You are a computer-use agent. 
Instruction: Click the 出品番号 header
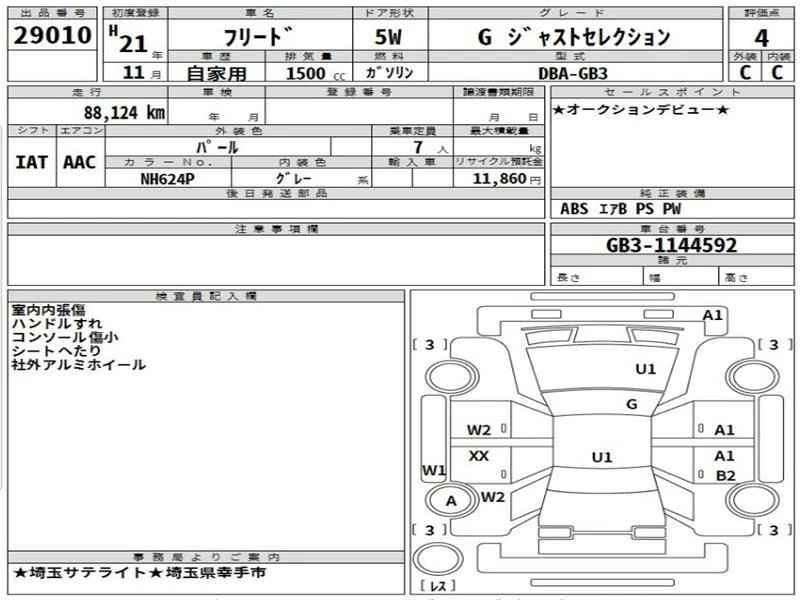[x=52, y=13]
